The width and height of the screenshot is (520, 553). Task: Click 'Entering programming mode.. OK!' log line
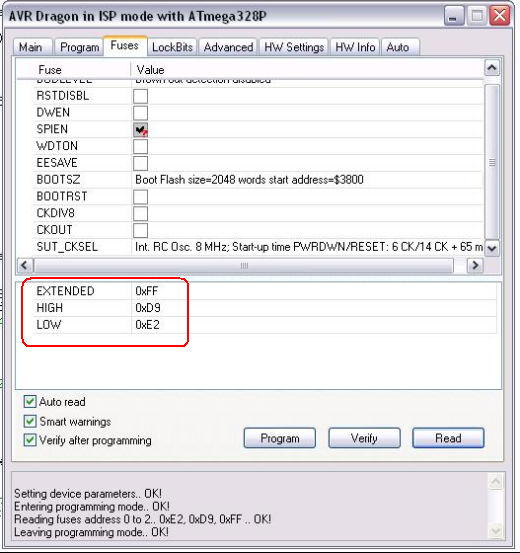(x=92, y=506)
